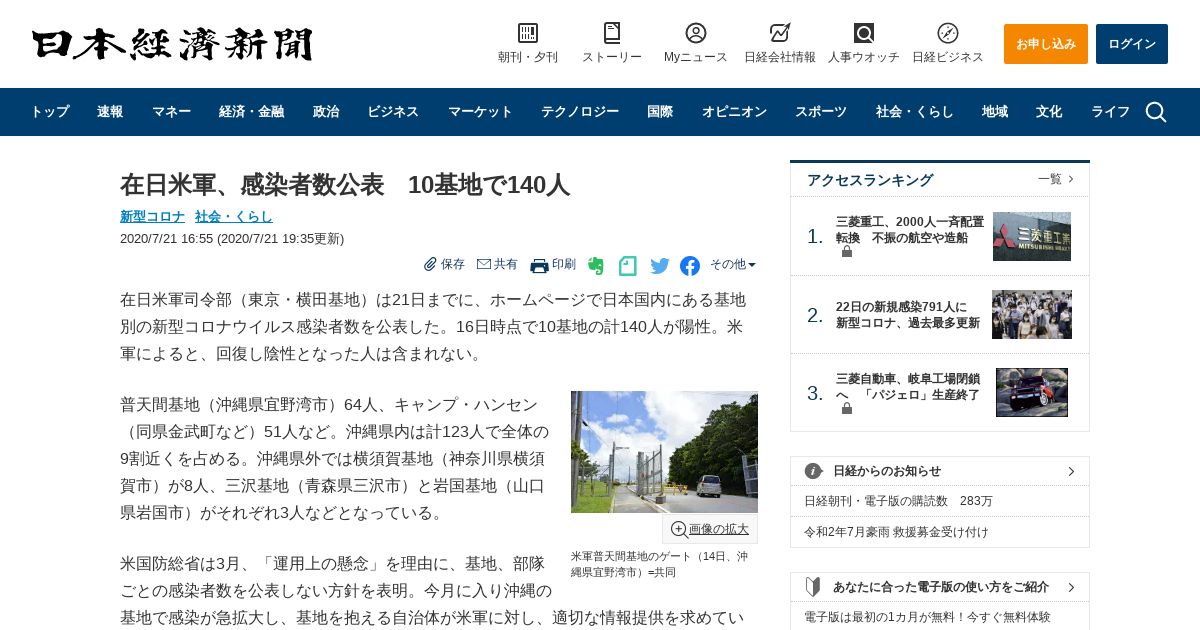Click the article headline 在日米軍、感染者数公表

pyautogui.click(x=345, y=185)
